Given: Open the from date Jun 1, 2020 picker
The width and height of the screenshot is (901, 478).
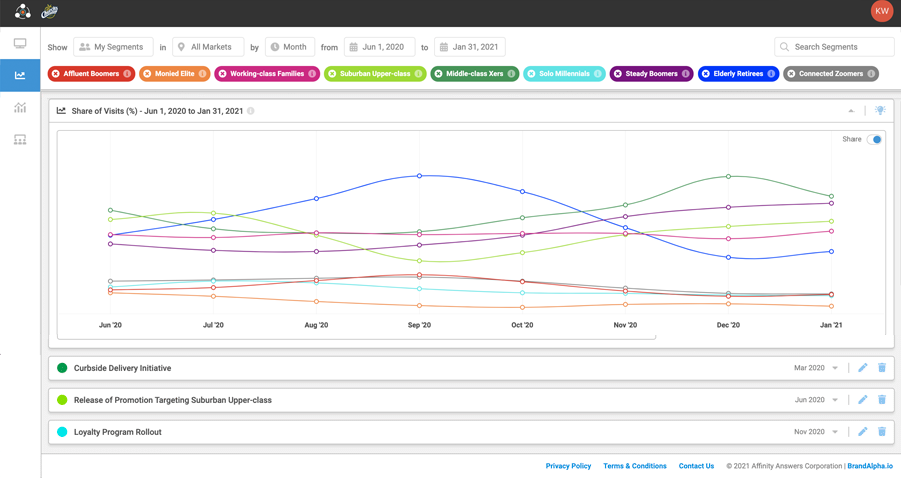Looking at the screenshot, I should tap(379, 47).
